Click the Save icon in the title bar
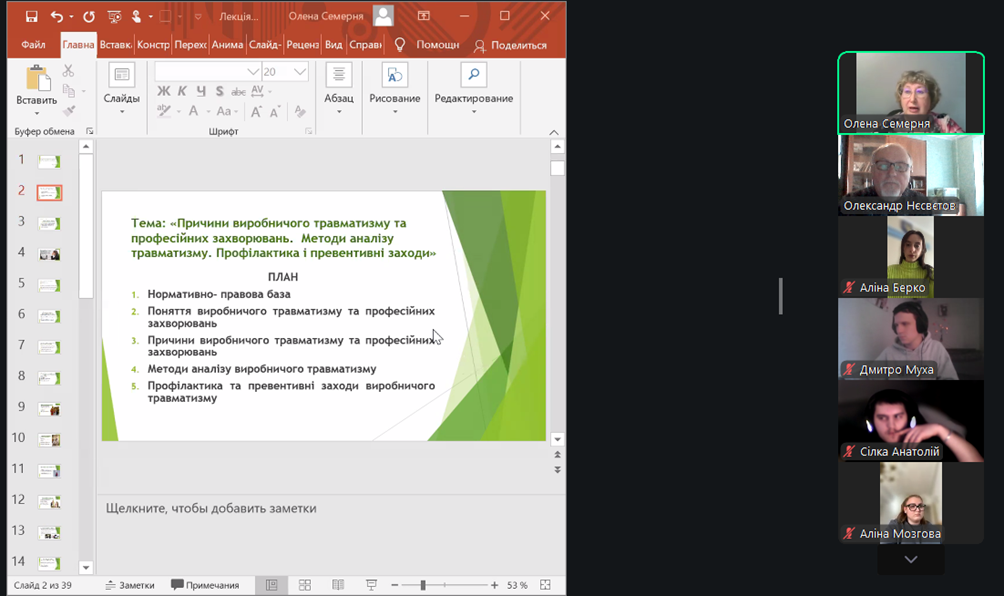This screenshot has width=1004, height=596. coord(31,16)
